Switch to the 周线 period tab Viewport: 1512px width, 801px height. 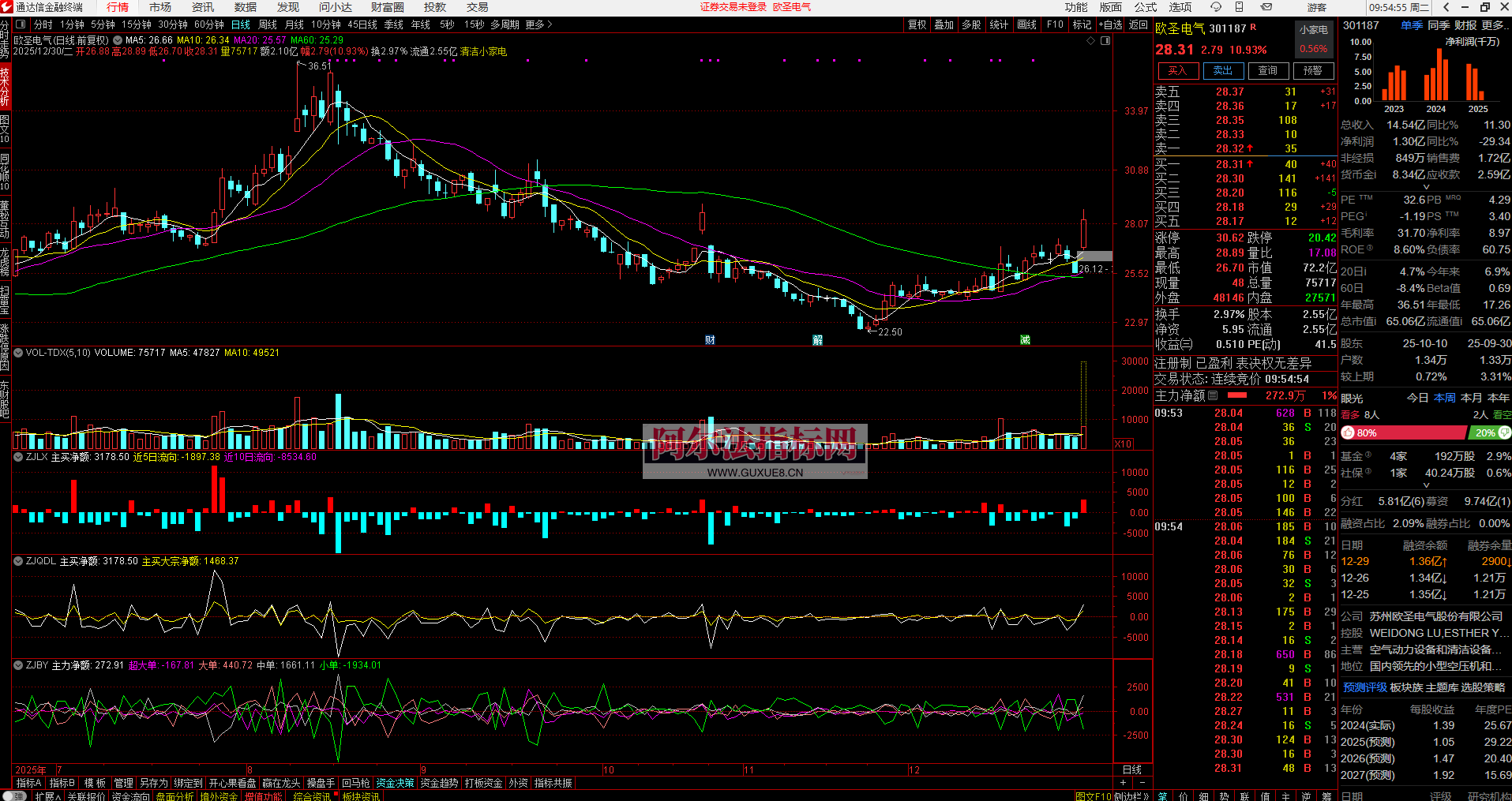[x=268, y=24]
